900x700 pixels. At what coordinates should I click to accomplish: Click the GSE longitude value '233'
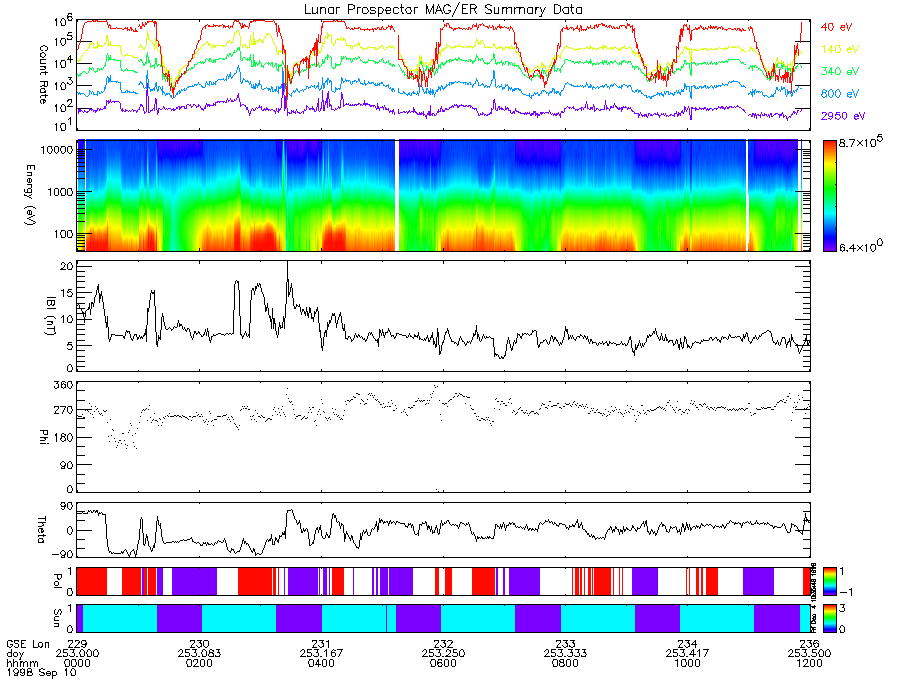565,644
